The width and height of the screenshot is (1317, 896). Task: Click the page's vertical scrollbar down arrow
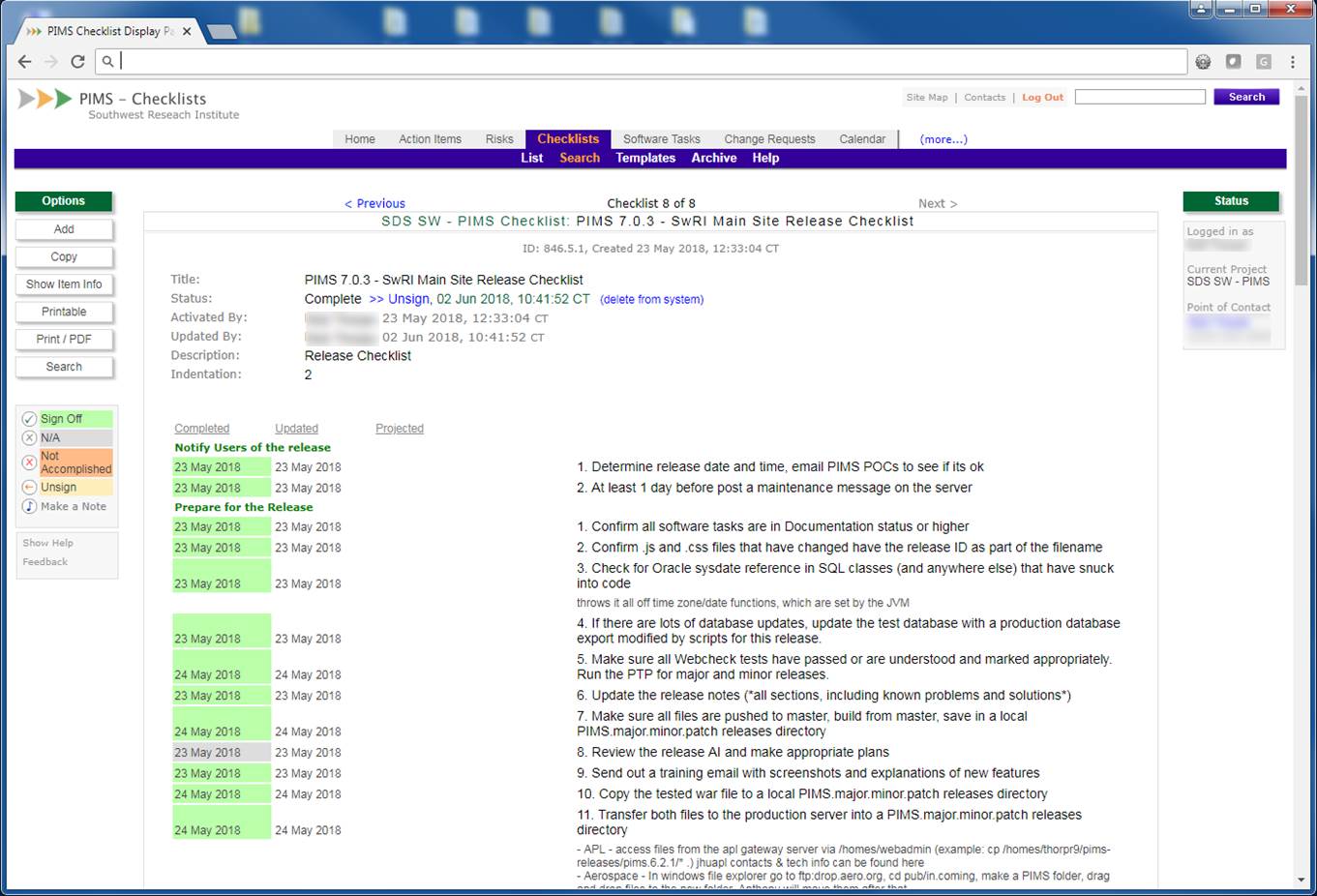[1301, 880]
